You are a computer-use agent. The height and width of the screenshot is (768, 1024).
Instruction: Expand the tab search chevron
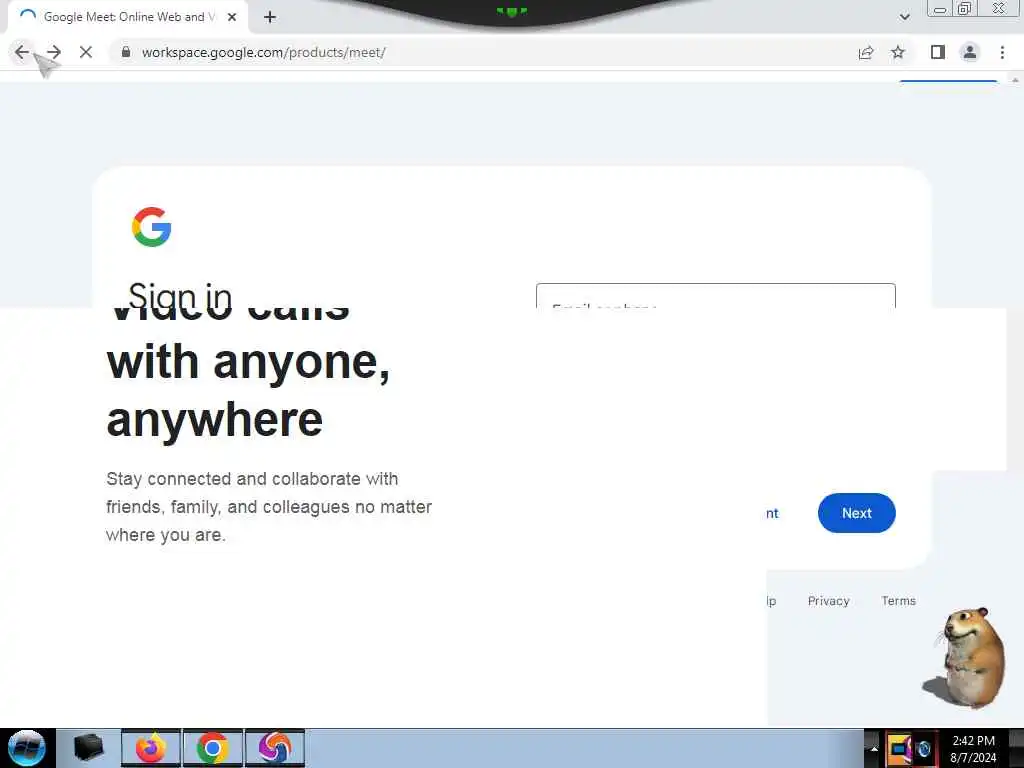(904, 17)
